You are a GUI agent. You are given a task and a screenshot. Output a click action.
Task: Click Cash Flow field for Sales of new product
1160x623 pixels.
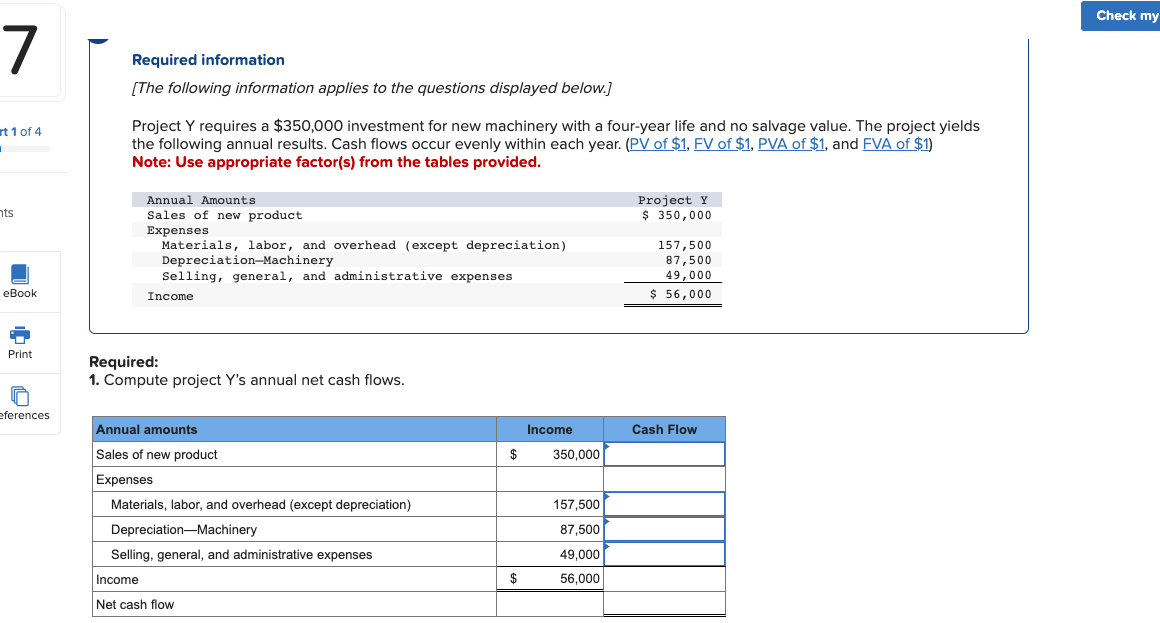click(x=664, y=454)
